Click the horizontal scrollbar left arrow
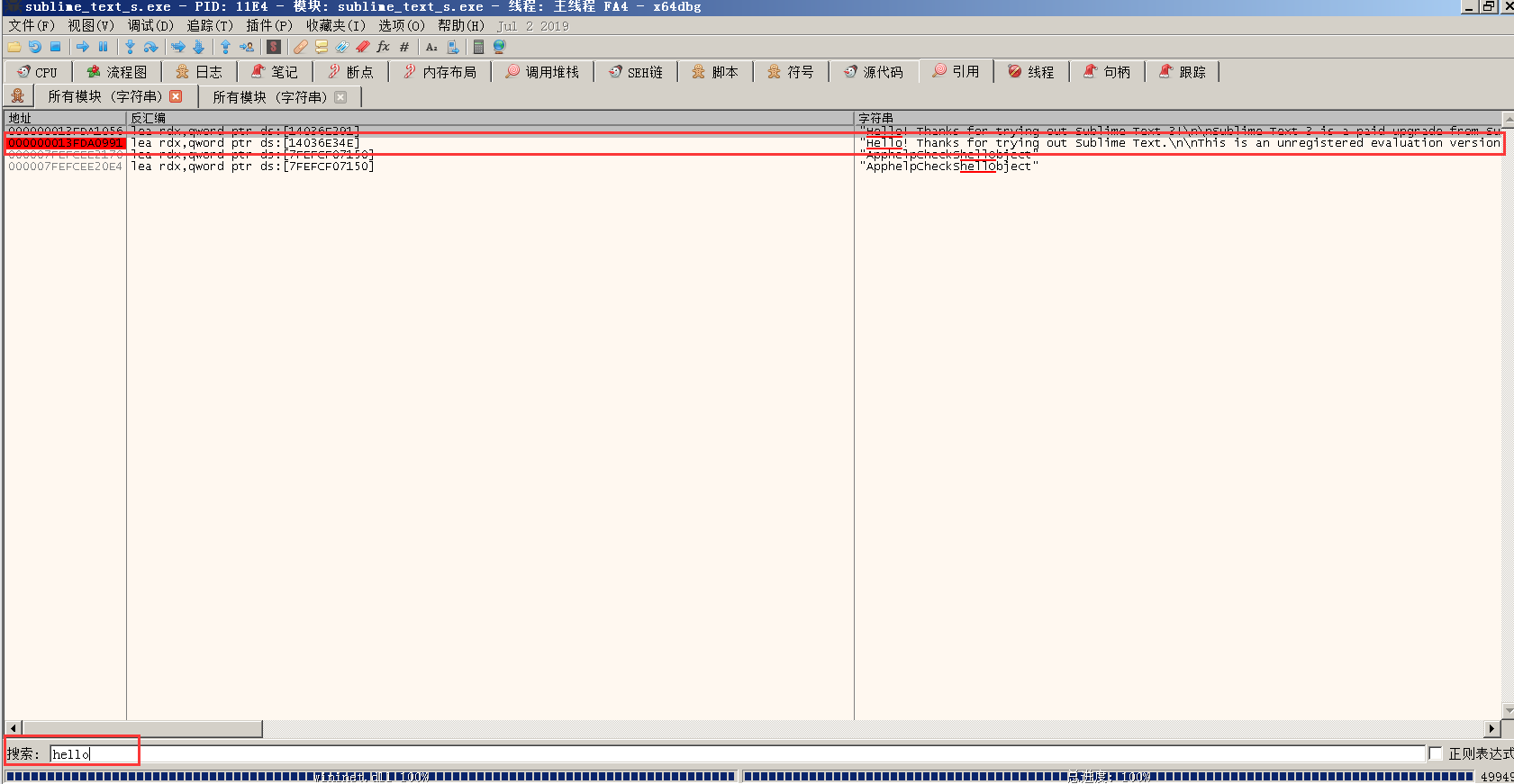The image size is (1514, 784). pyautogui.click(x=13, y=728)
